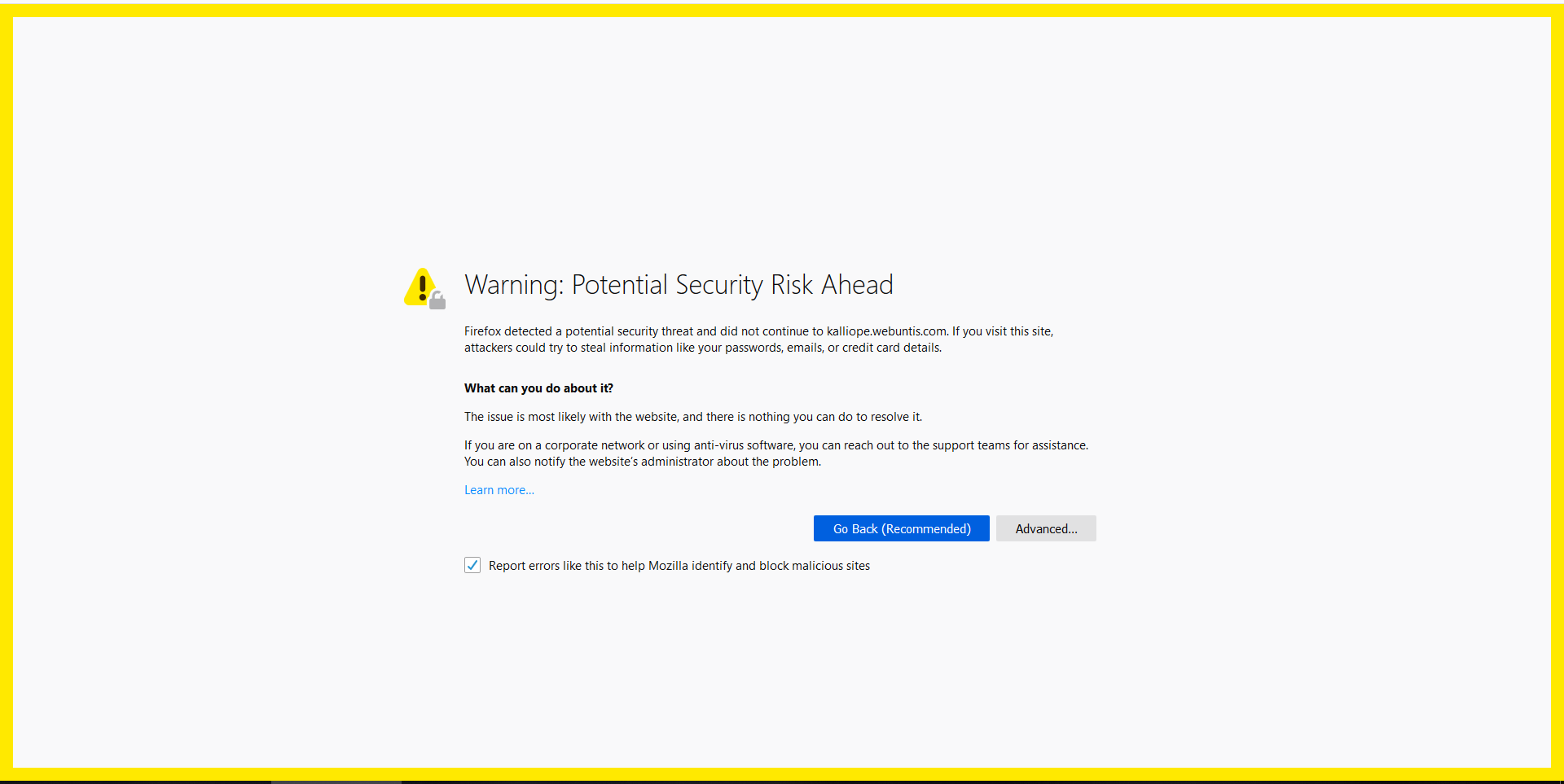The width and height of the screenshot is (1564, 784).
Task: Click the 'issue is most likely with the website' sentence
Action: click(x=693, y=417)
